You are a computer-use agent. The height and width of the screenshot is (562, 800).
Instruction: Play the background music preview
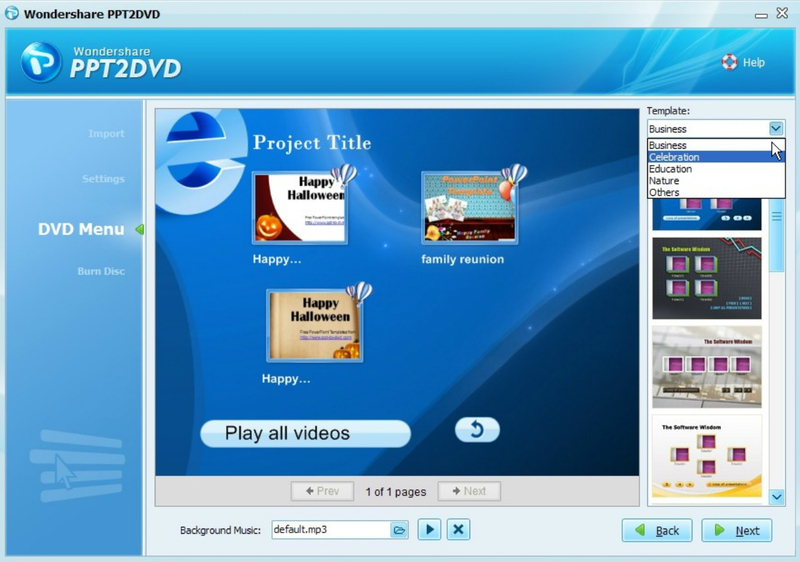[429, 529]
